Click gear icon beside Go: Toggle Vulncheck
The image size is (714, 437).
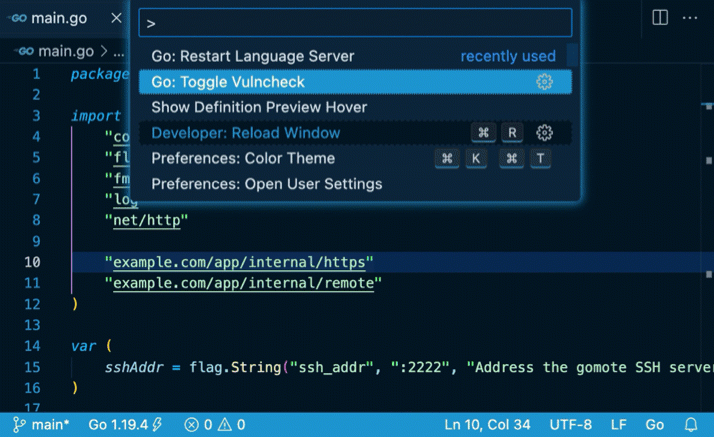coord(544,82)
